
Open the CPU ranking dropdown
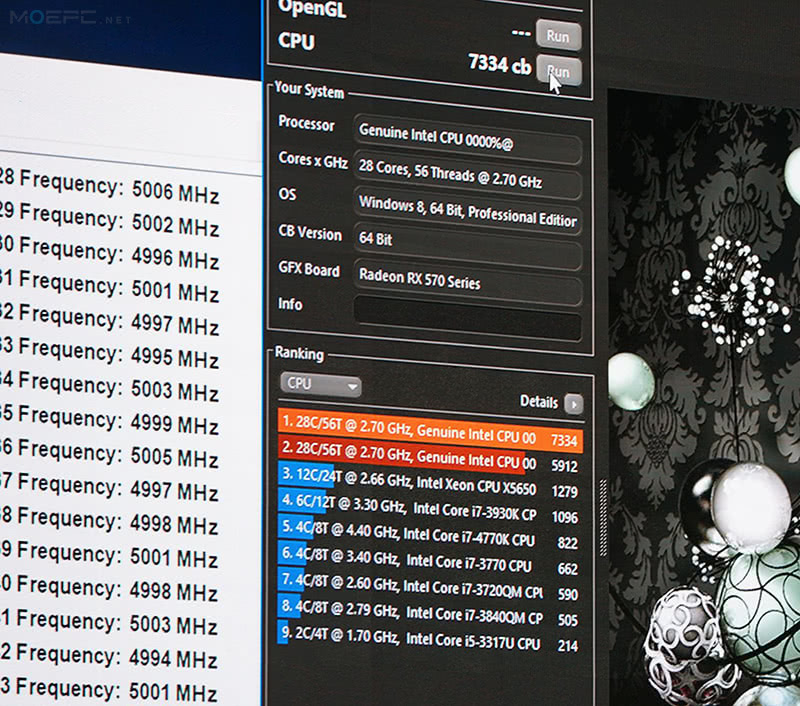(x=320, y=384)
